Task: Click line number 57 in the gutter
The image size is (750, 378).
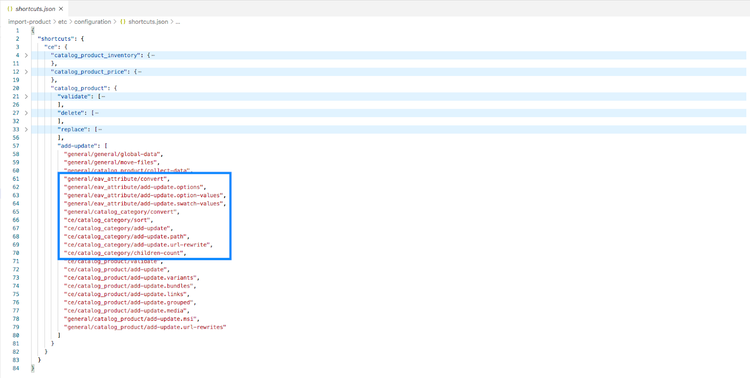Action: point(16,146)
